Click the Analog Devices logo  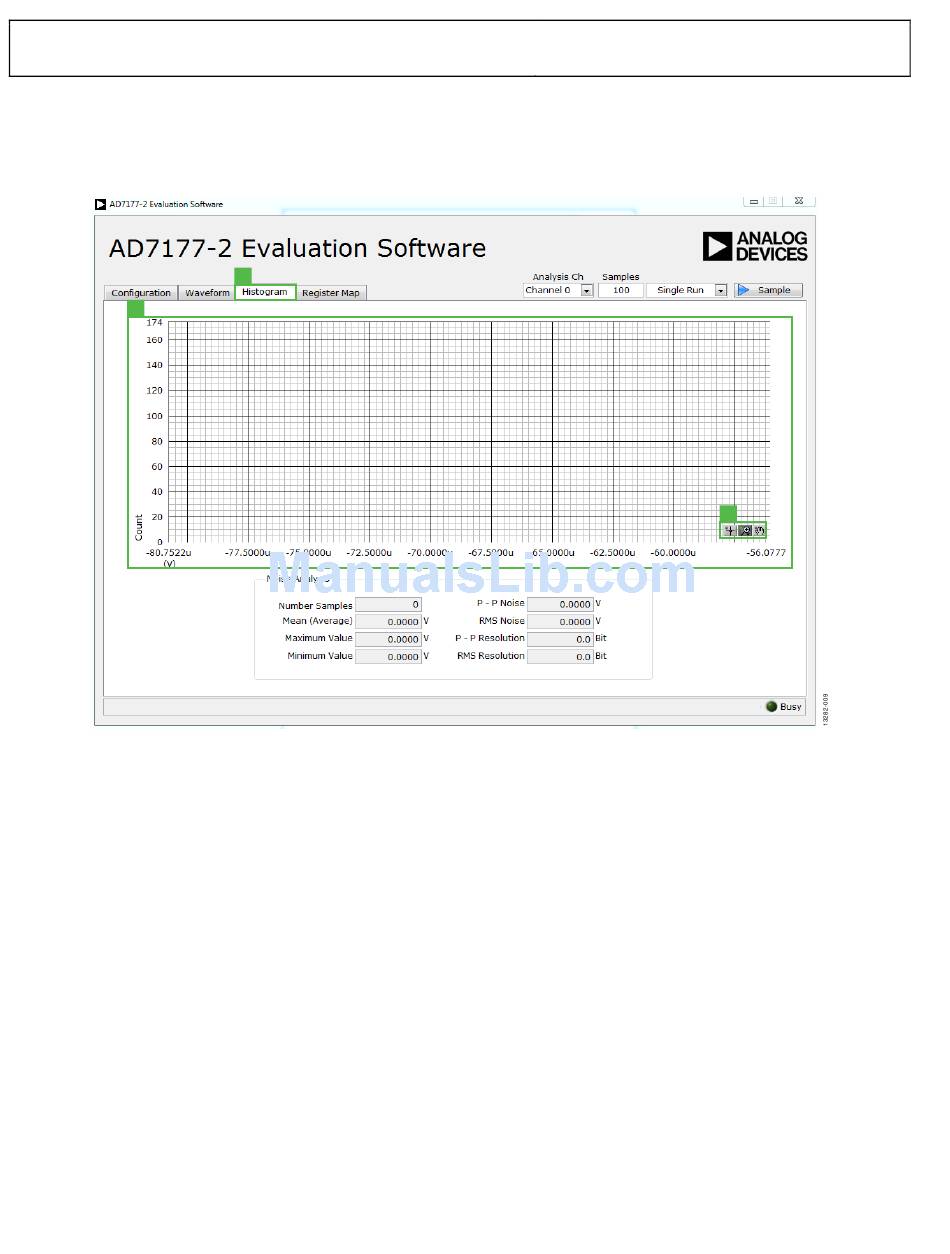[x=755, y=246]
